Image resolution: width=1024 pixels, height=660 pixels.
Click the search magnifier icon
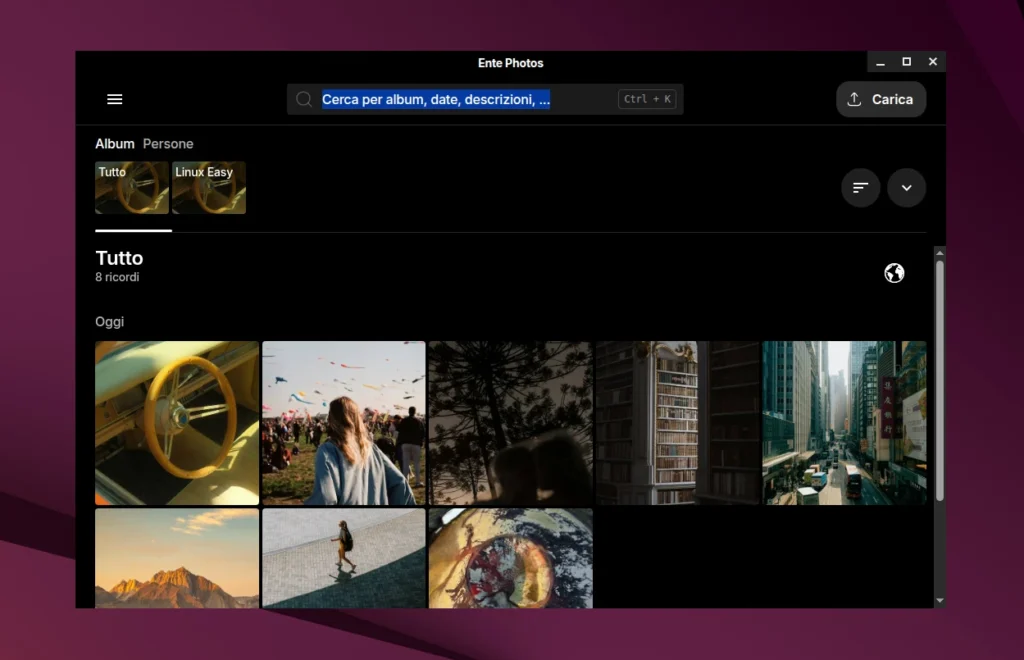pos(304,99)
